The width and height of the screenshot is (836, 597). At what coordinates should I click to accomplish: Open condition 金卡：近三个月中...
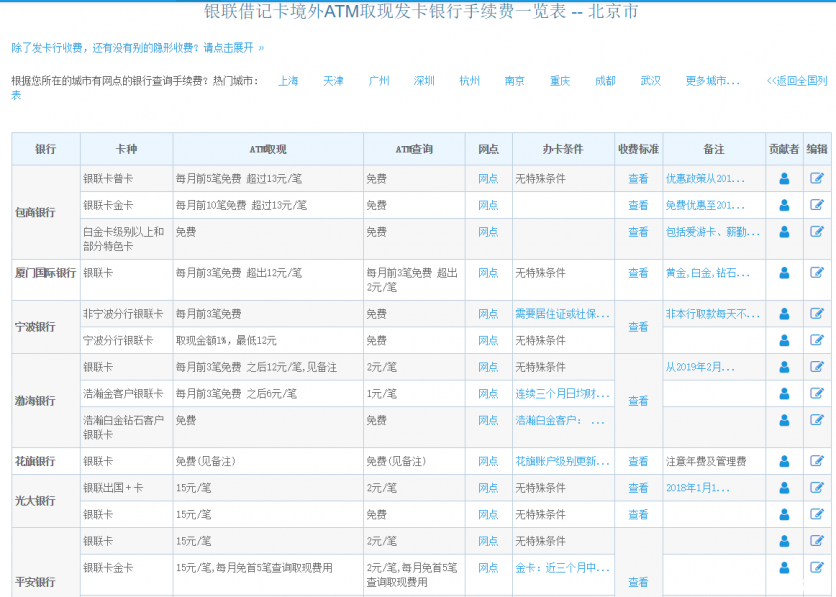point(562,568)
